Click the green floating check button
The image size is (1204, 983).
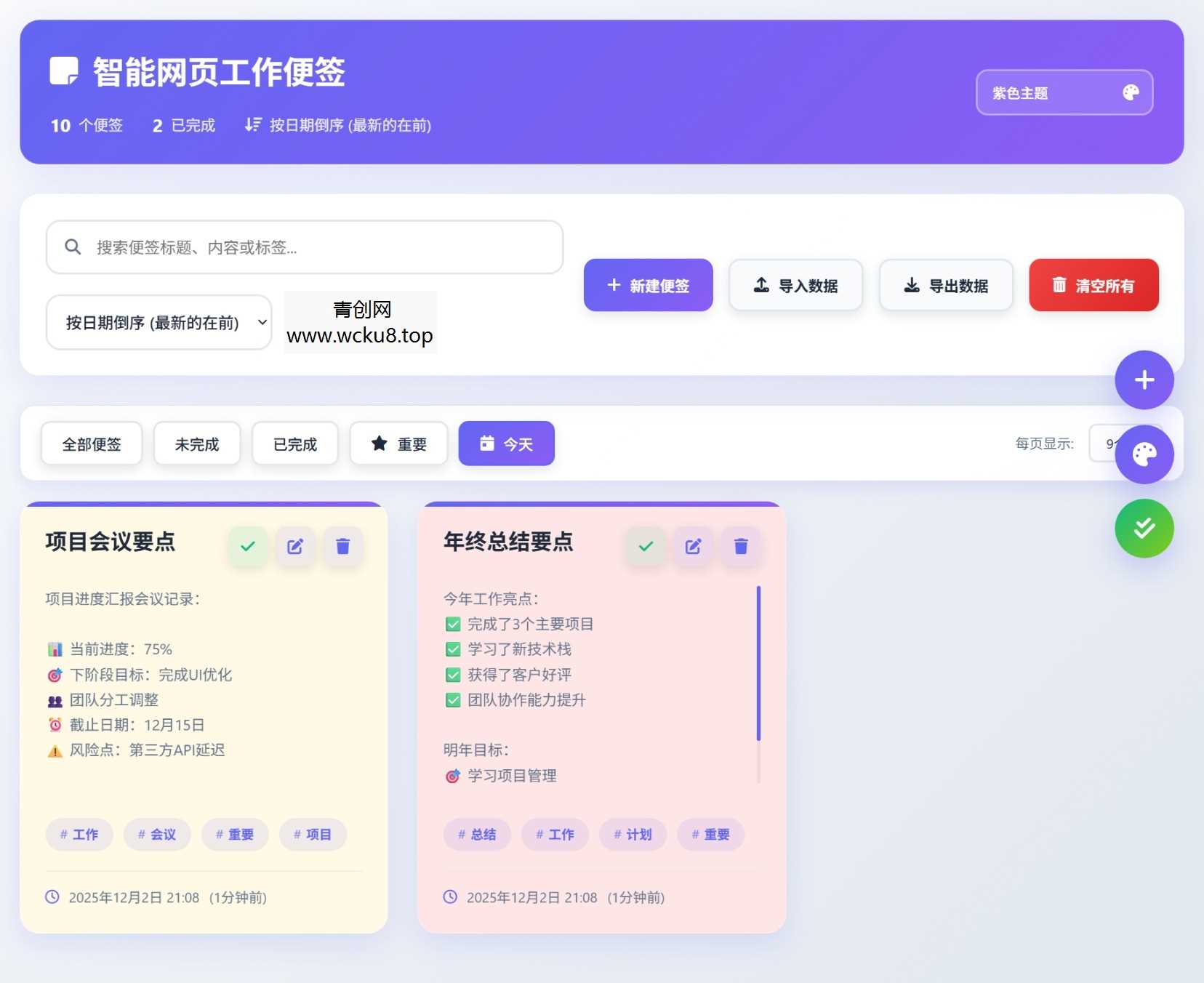click(1144, 528)
